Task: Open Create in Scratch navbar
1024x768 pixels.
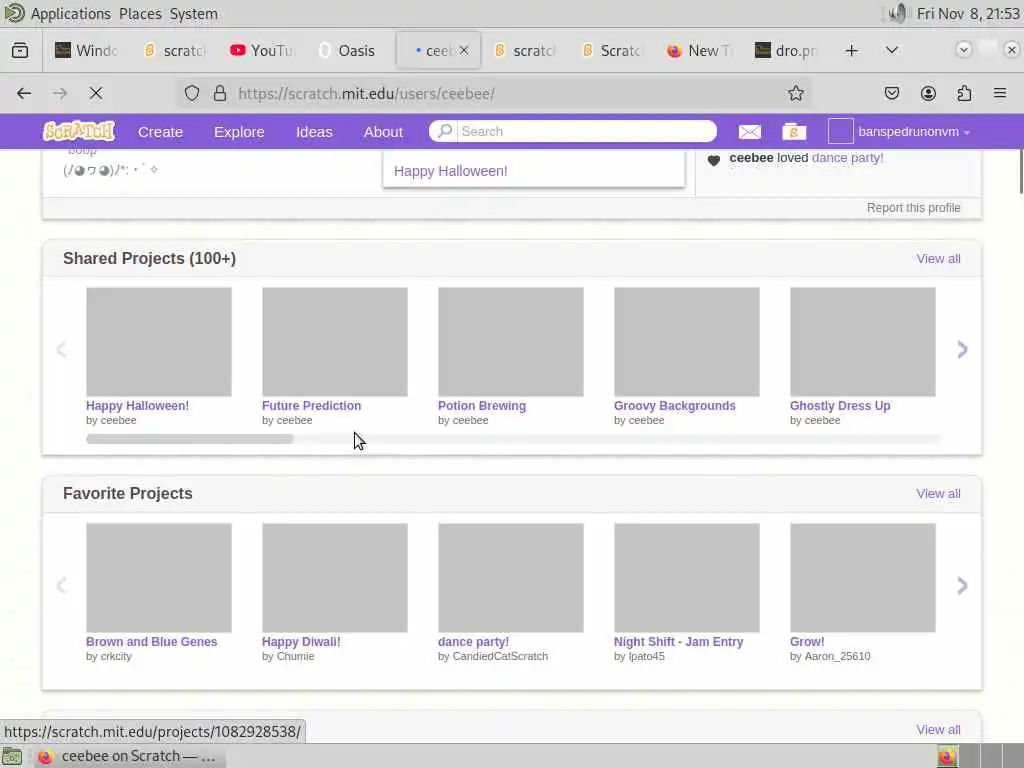Action: [160, 132]
